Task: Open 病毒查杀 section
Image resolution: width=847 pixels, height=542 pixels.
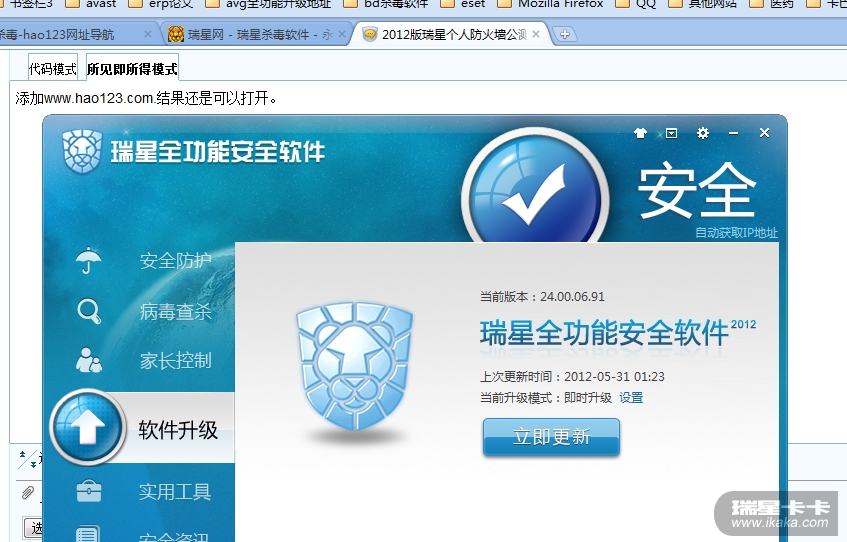Action: click(x=176, y=311)
